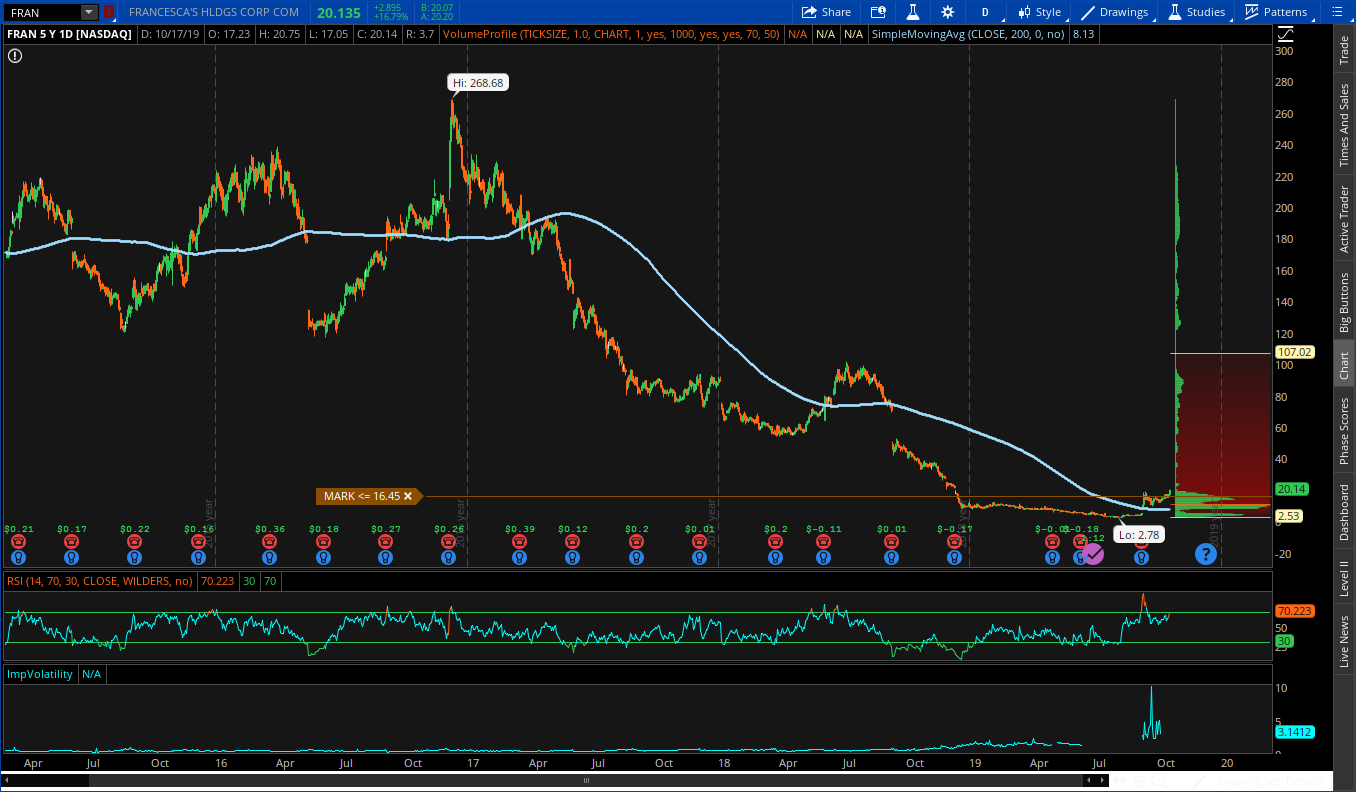Image resolution: width=1356 pixels, height=792 pixels.
Task: Click the 107.02 price axis label
Action: click(1295, 352)
